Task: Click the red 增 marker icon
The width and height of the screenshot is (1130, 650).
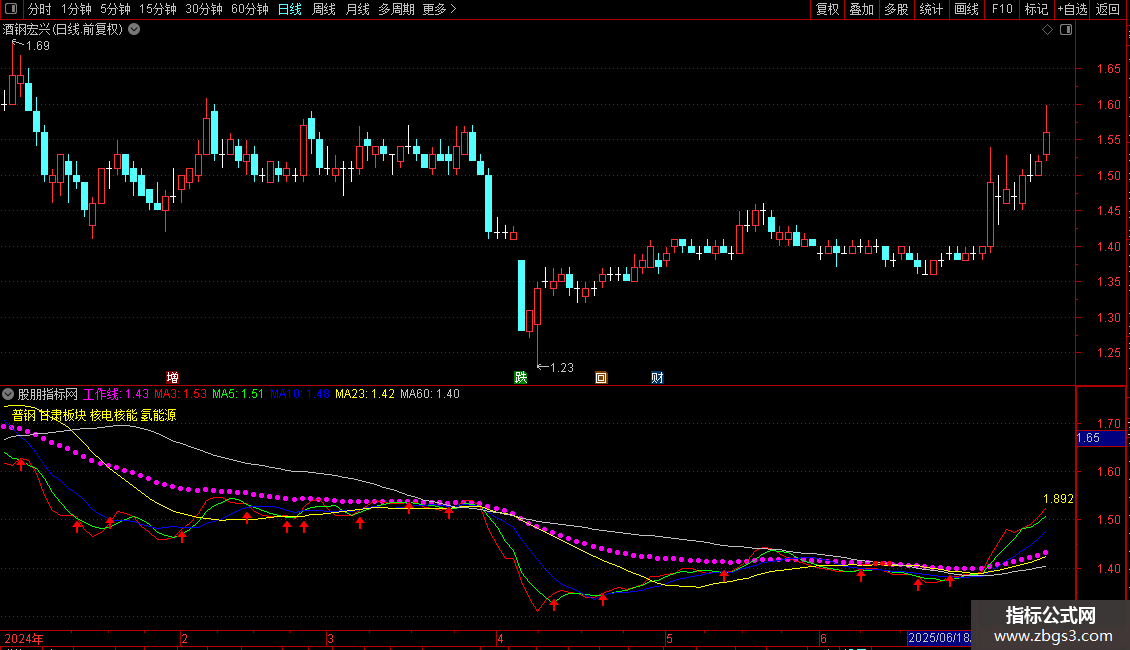Action: (172, 377)
